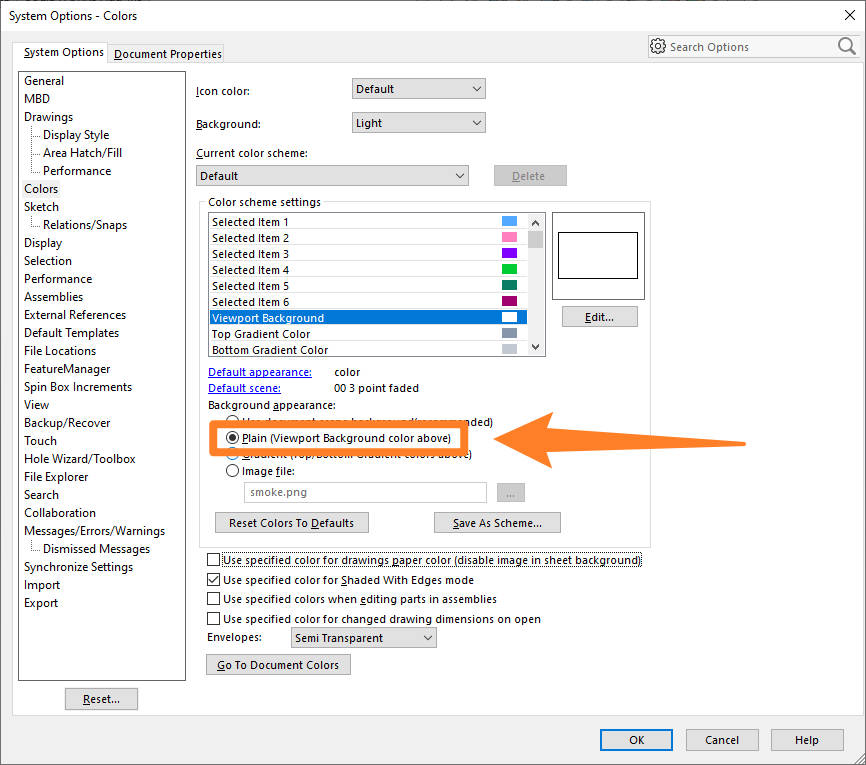Click the Save As Scheme button

pos(497,522)
